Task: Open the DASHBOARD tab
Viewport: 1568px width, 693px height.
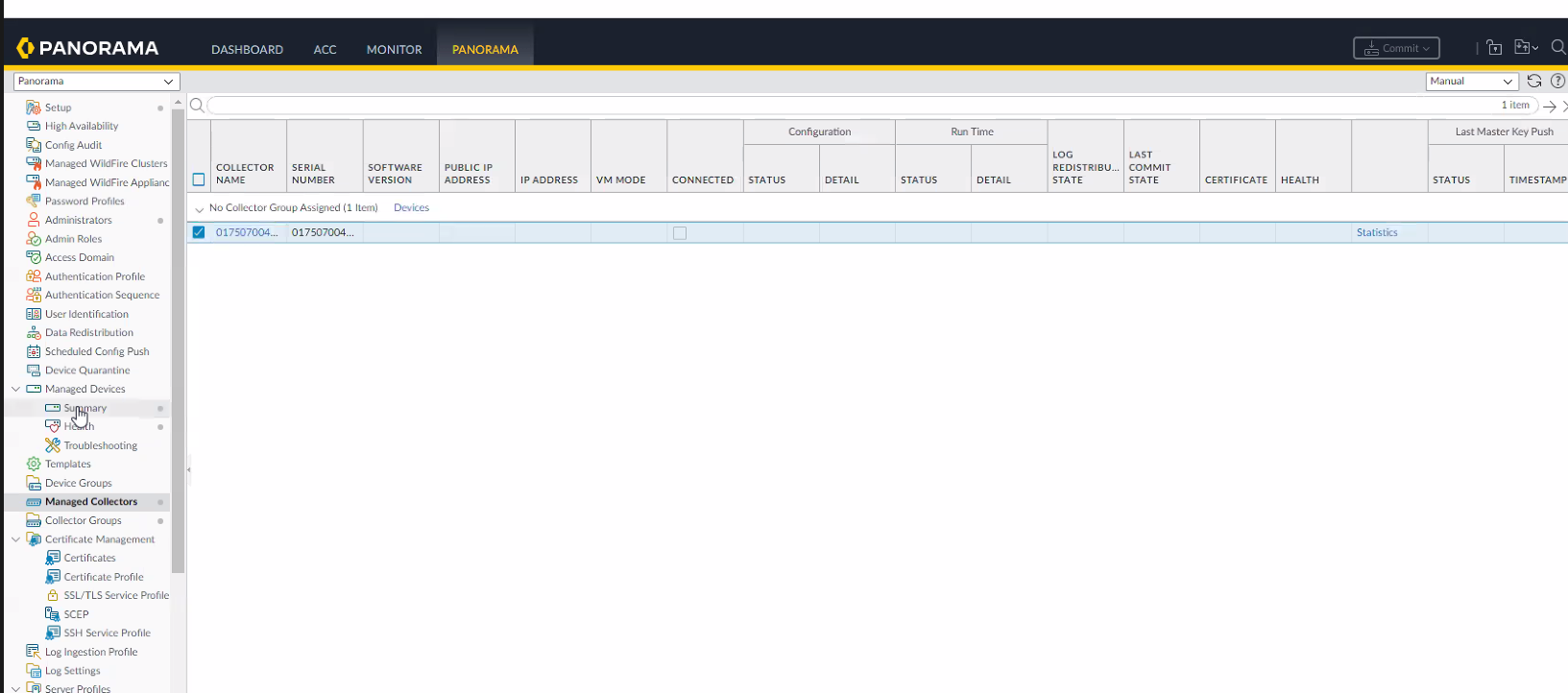Action: 247,49
